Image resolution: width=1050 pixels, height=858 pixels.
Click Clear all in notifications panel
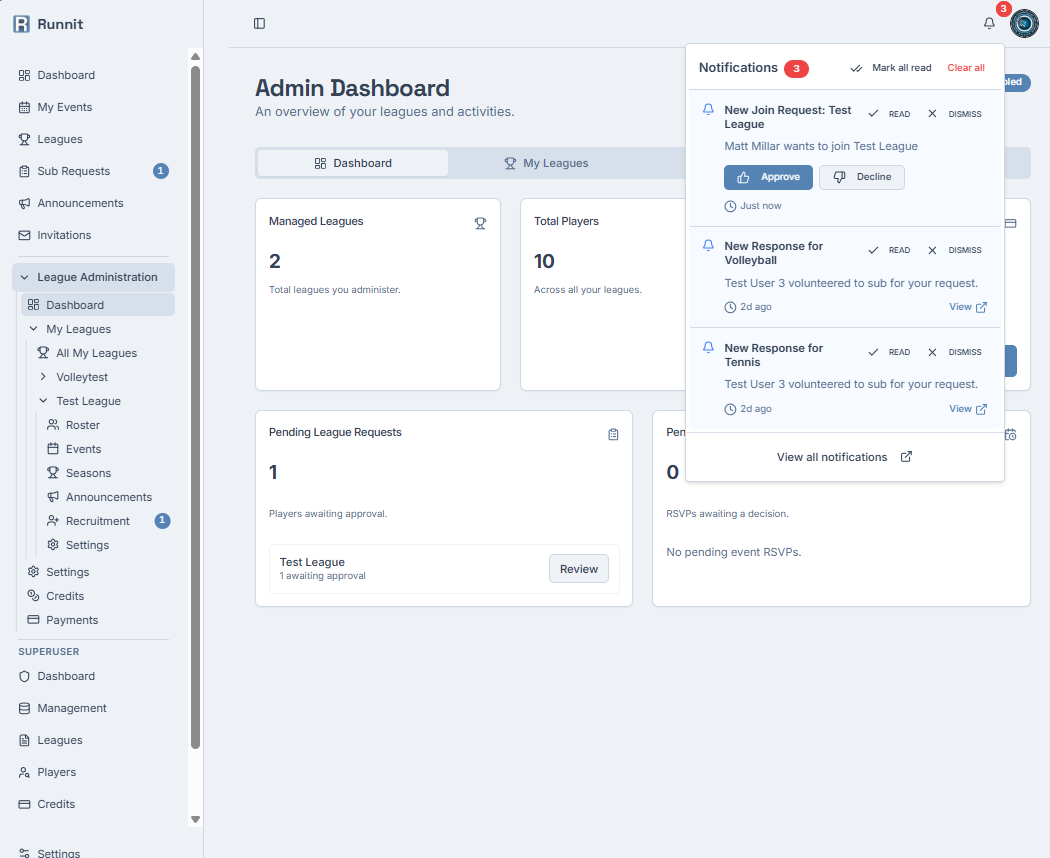pyautogui.click(x=966, y=68)
